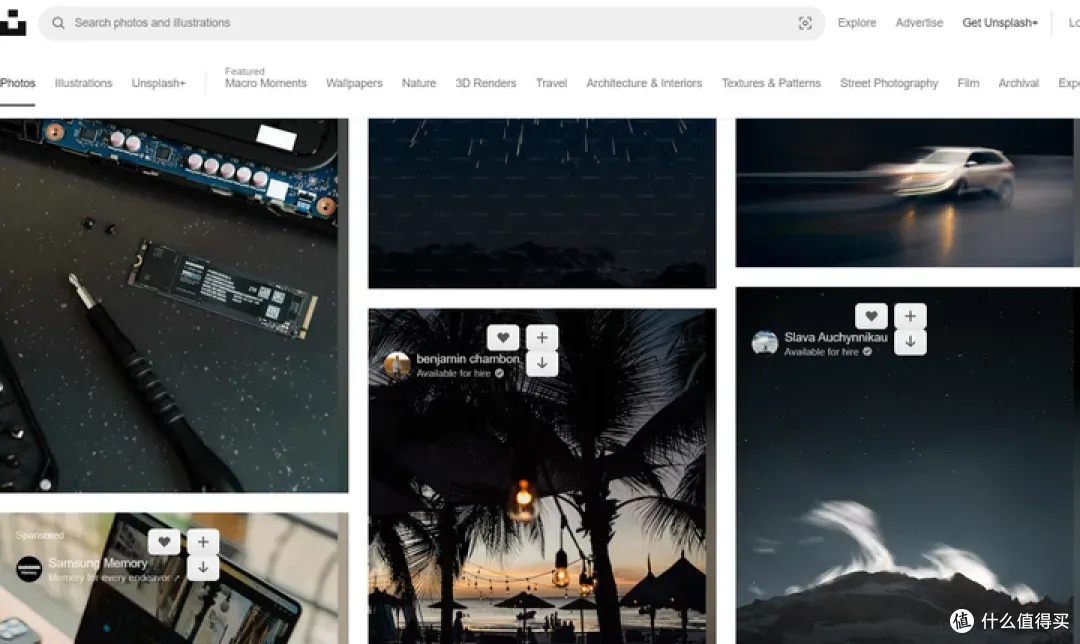The width and height of the screenshot is (1080, 644).
Task: Open the Samsung Memory sponsor link
Action: [x=98, y=563]
